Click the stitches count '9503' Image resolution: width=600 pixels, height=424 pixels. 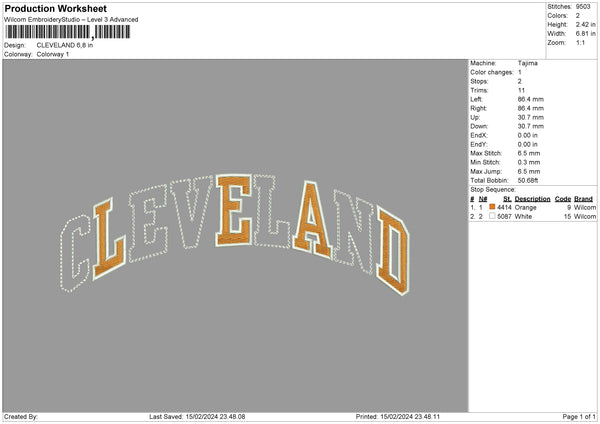click(583, 7)
